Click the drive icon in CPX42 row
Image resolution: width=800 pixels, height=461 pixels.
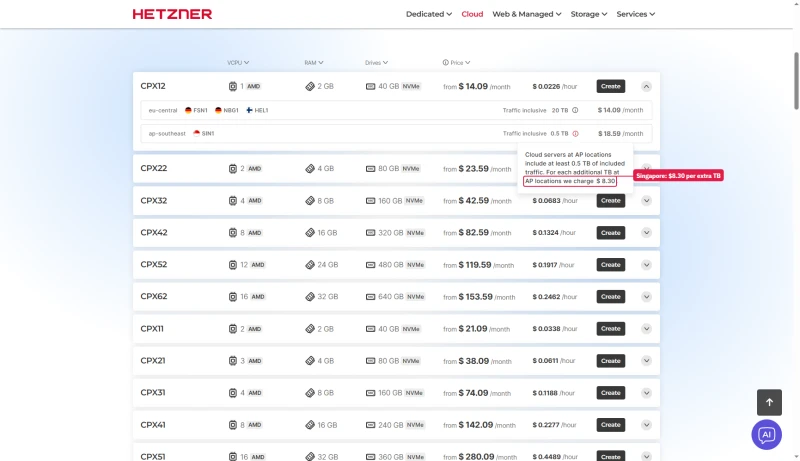pos(370,233)
